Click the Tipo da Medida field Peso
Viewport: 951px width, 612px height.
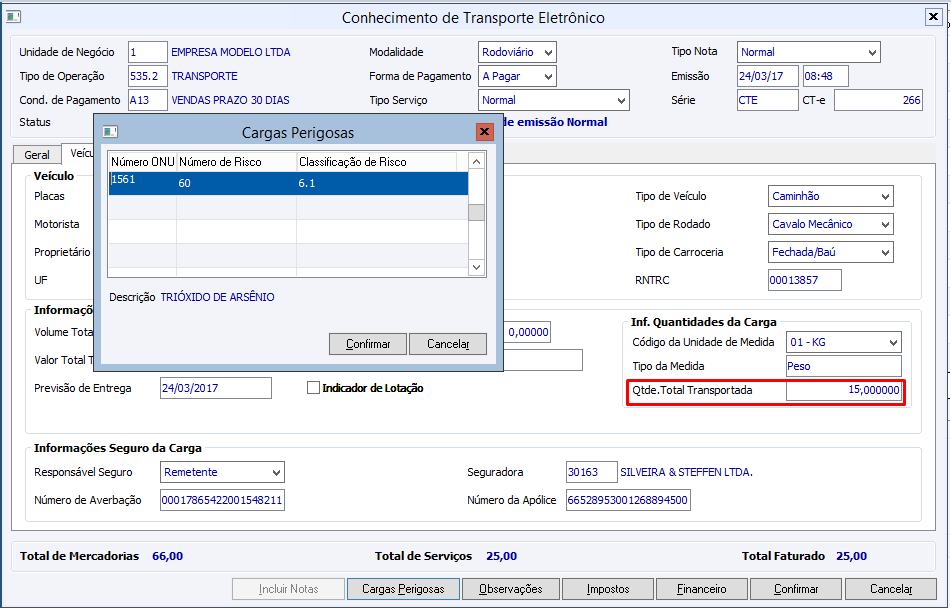click(844, 366)
